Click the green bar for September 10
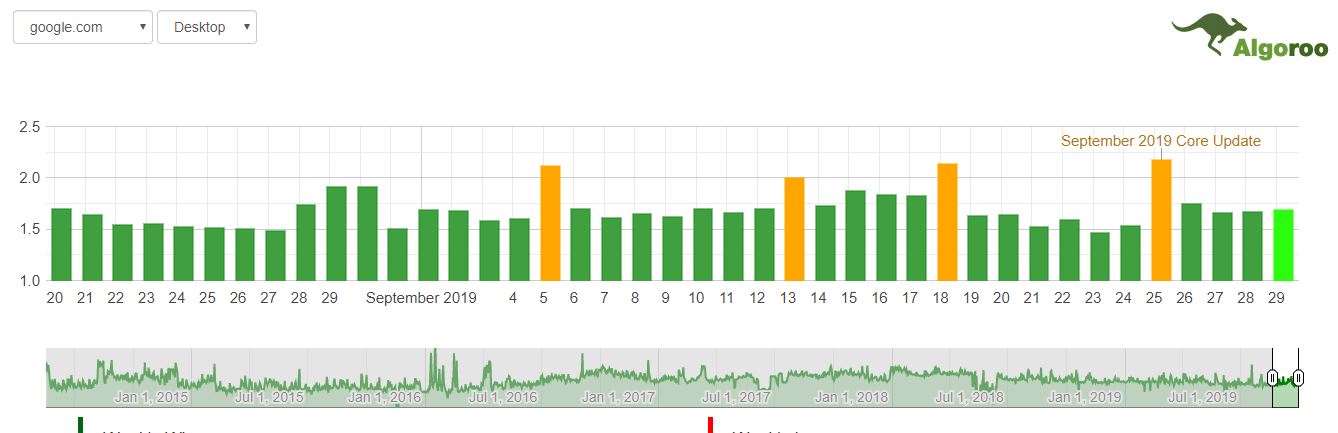The height and width of the screenshot is (433, 1338). coord(703,245)
